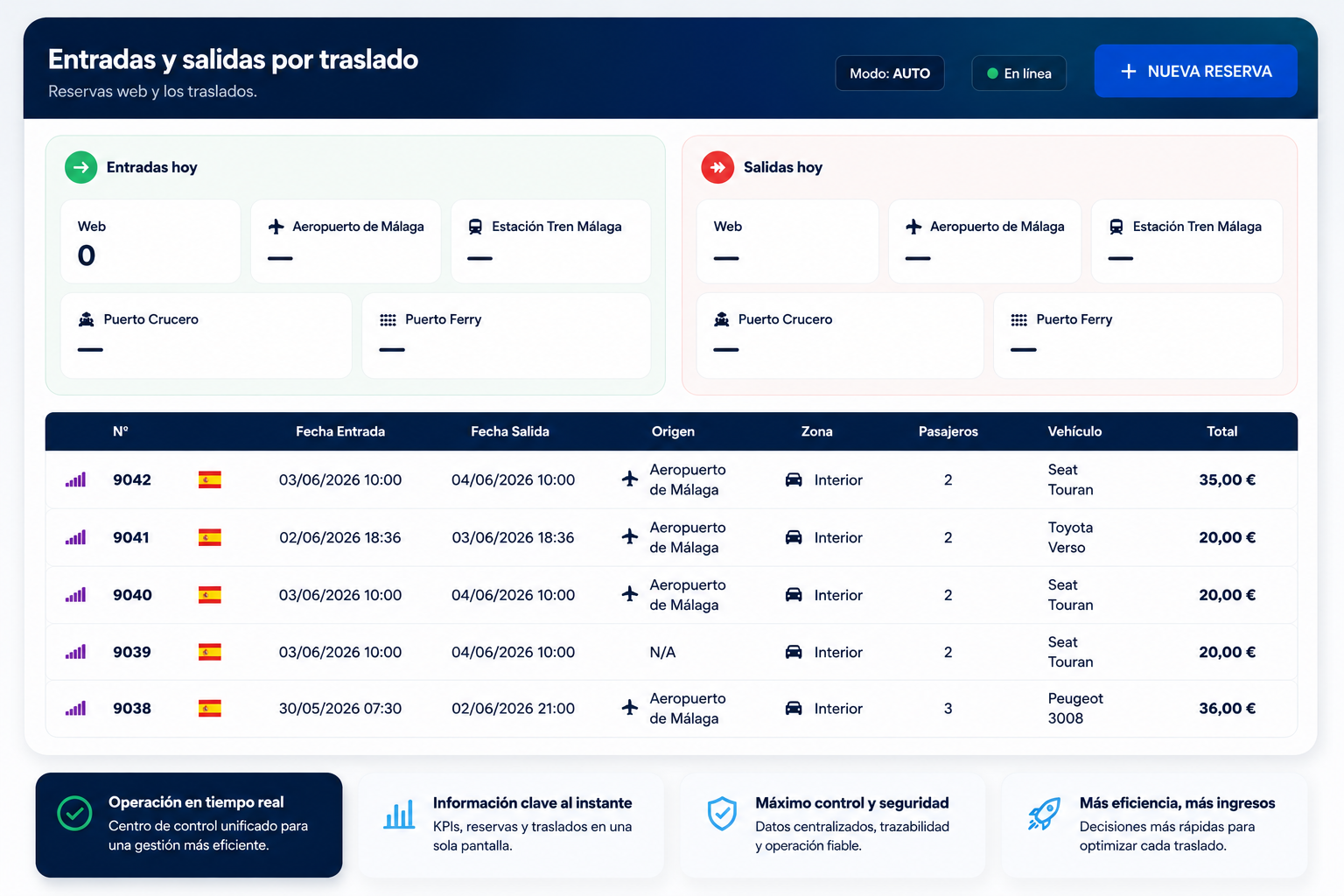
Task: Click the plane icon in Salidas Aeropuerto de Málaga
Action: 913,227
